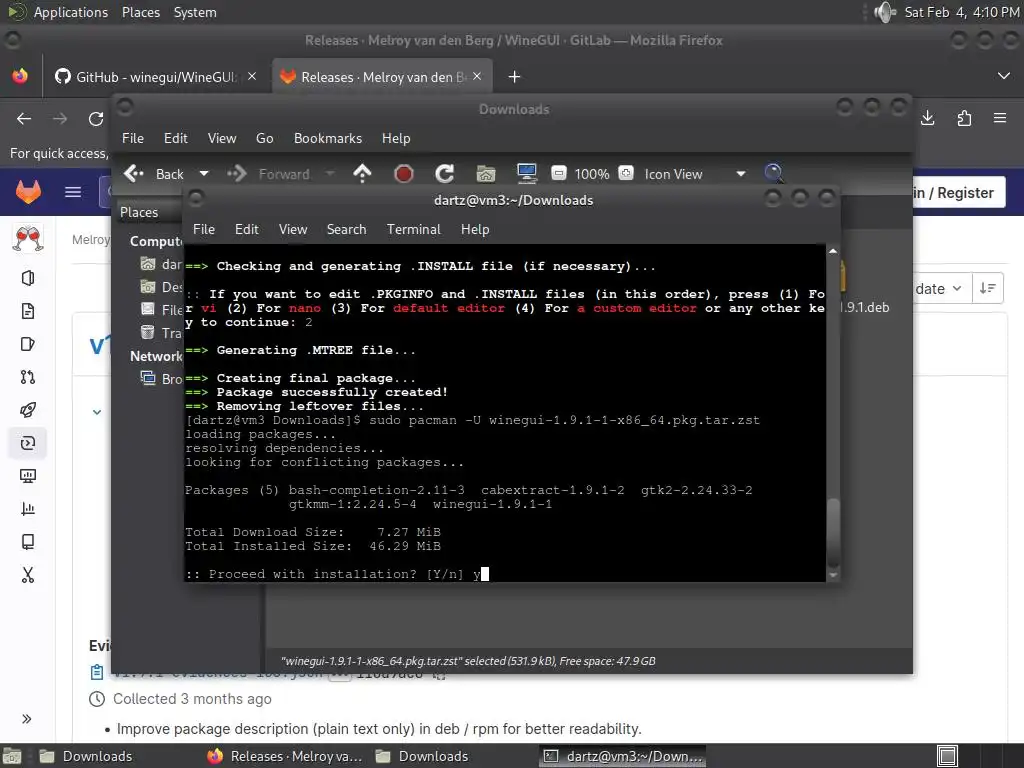Click the red Stop loading icon
The width and height of the screenshot is (1024, 768).
(404, 174)
